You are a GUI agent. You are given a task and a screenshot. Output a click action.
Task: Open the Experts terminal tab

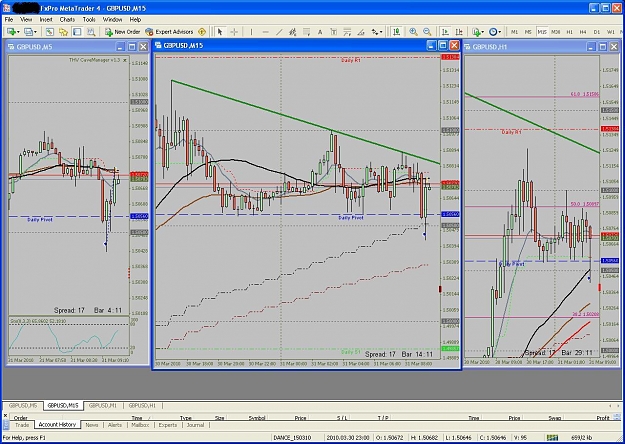click(x=168, y=425)
